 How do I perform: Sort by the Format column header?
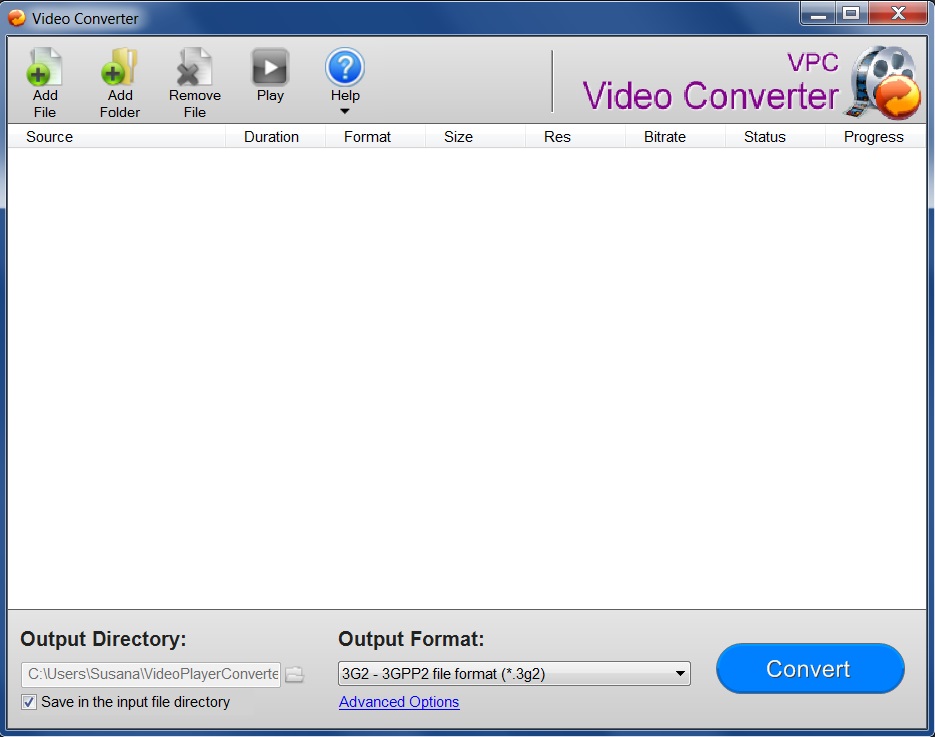[x=375, y=137]
